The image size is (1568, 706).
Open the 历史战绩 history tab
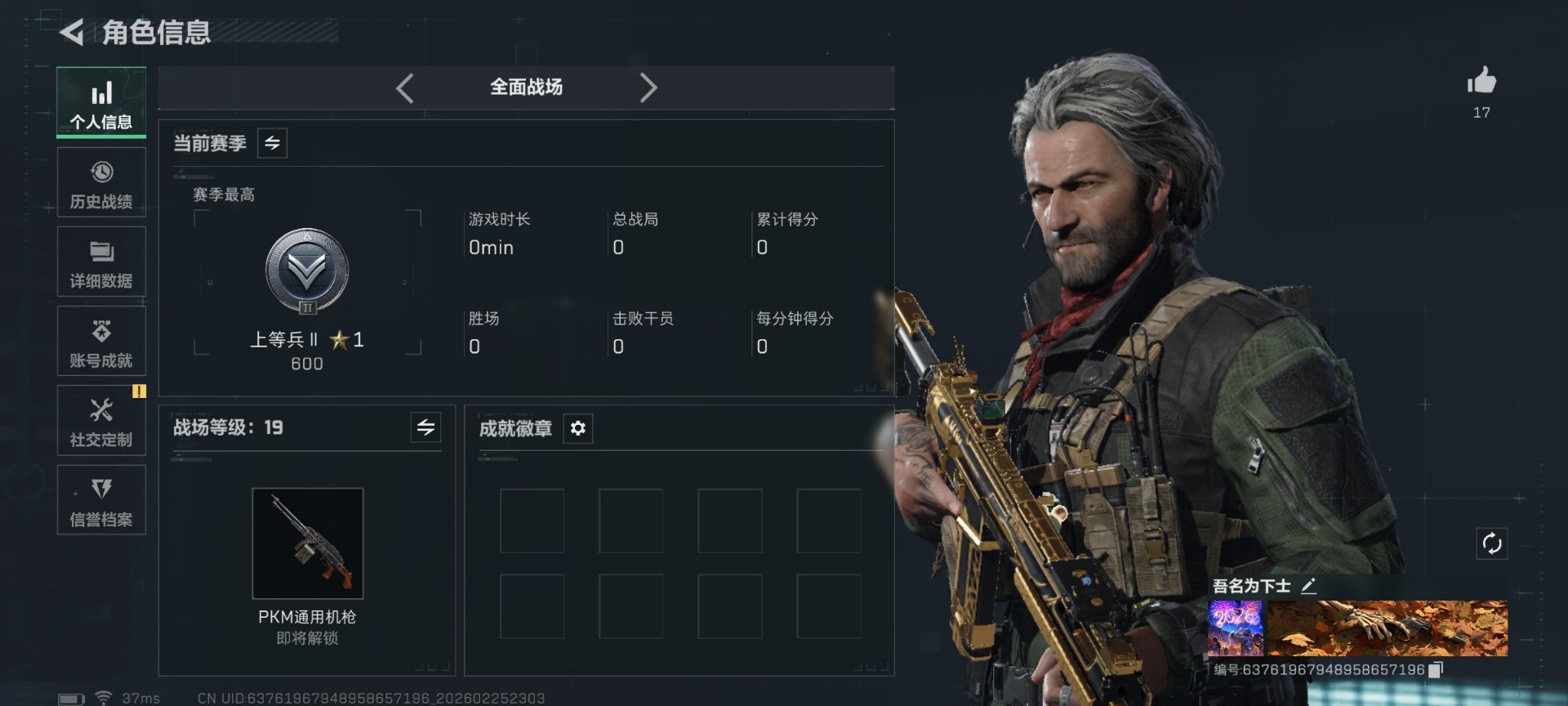point(101,183)
